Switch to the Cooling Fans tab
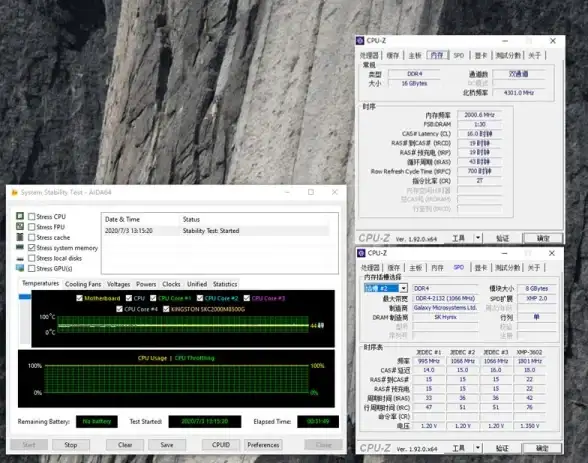This screenshot has height=463, width=588. pos(83,284)
